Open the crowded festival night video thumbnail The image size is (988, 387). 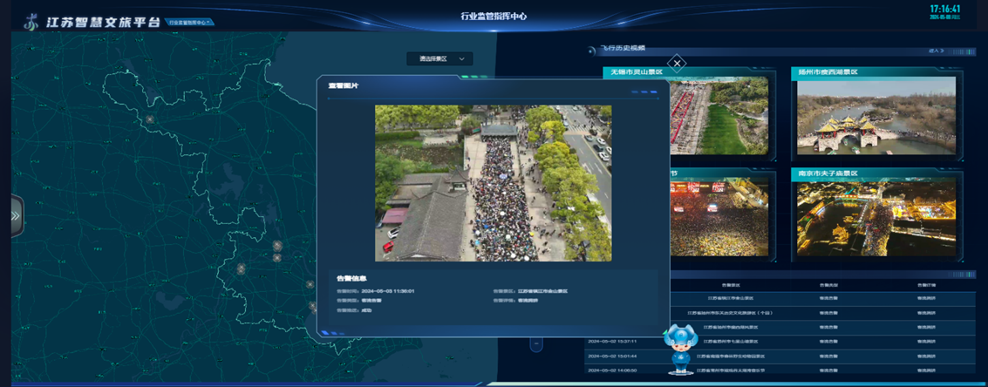click(x=719, y=216)
